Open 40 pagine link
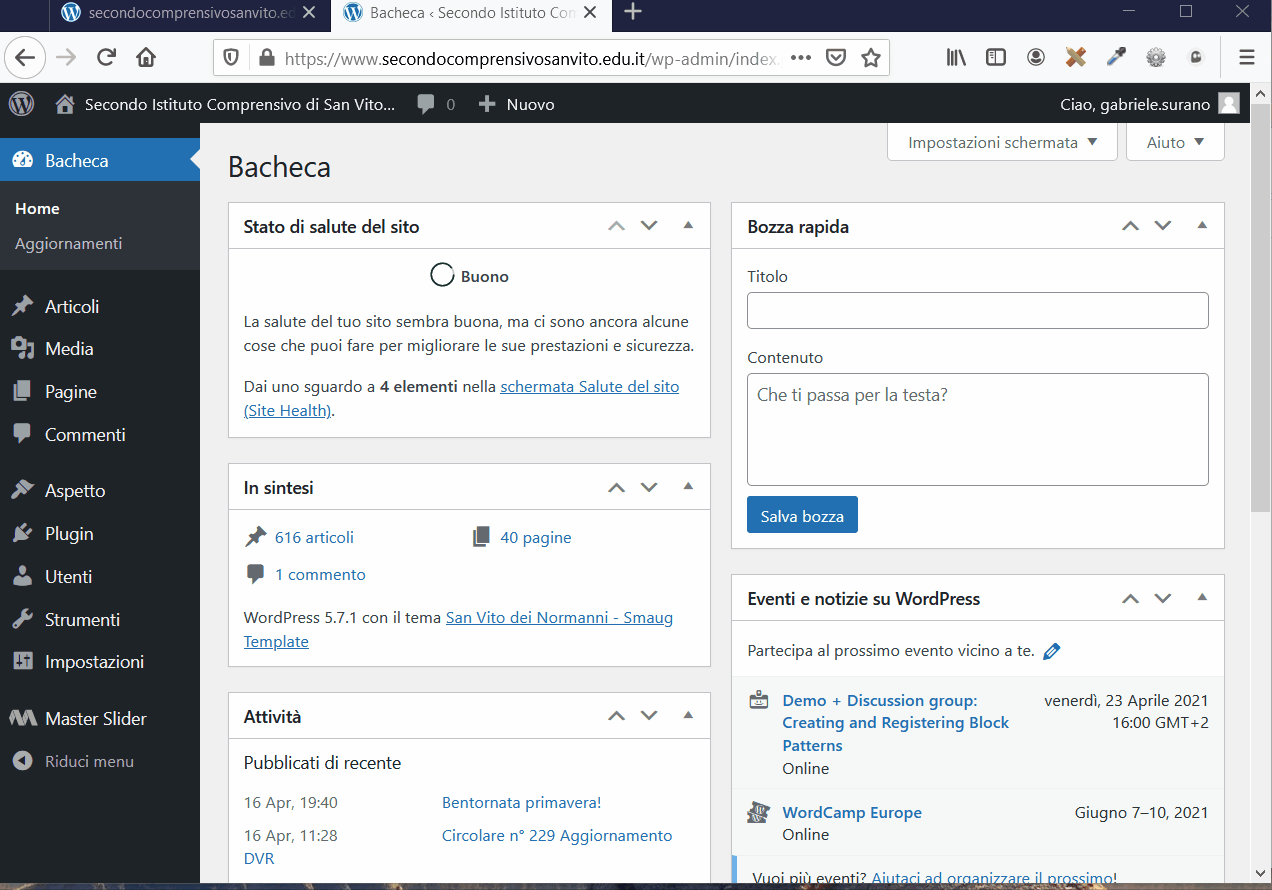Image resolution: width=1272 pixels, height=890 pixels. pos(536,537)
